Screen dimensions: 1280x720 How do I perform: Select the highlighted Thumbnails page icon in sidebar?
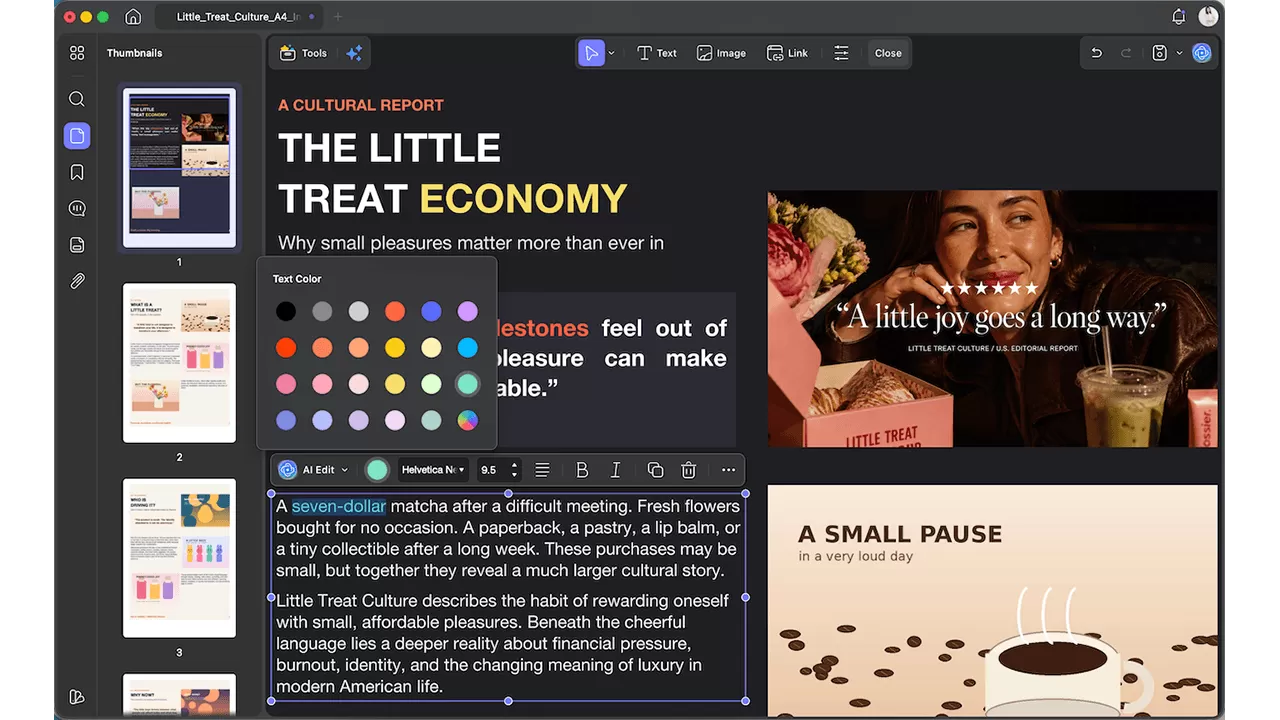(77, 136)
